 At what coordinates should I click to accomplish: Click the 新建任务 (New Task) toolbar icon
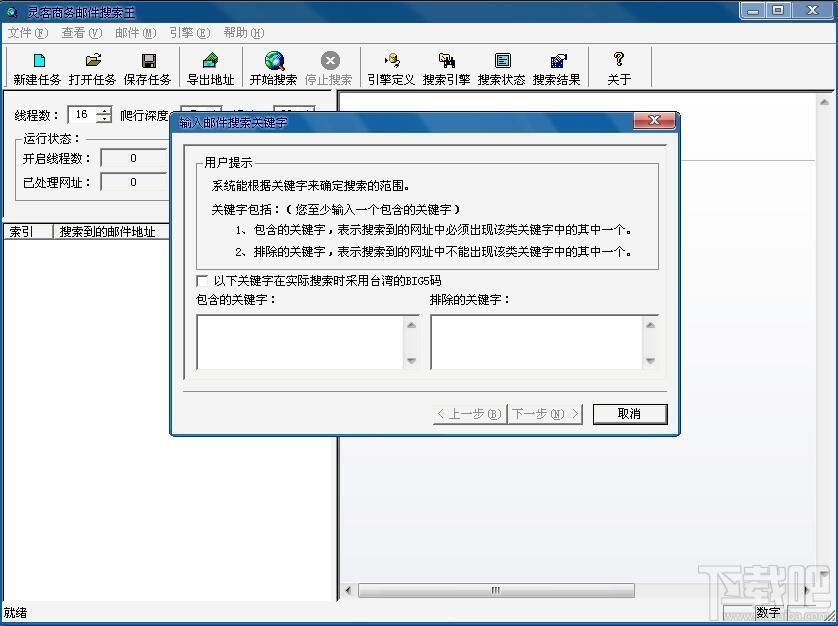click(x=37, y=68)
